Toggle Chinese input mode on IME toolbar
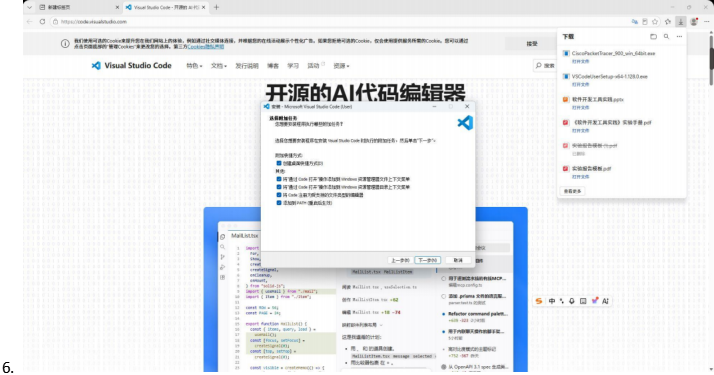Screen dimensions: 714x375 [551, 301]
